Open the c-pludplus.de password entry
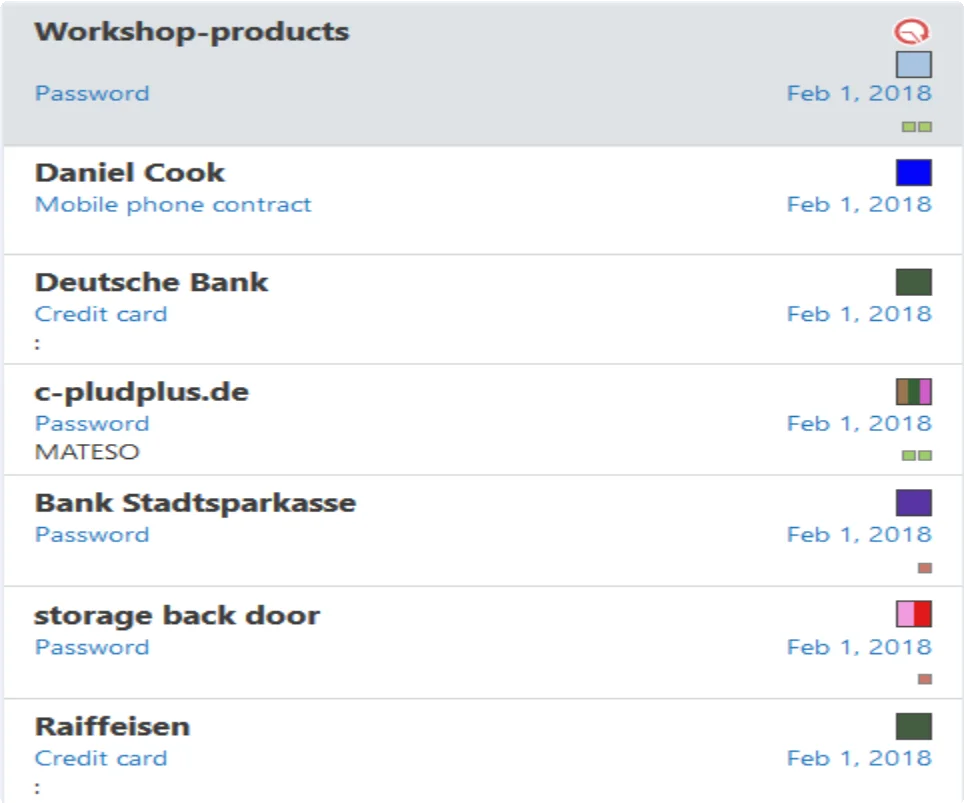Screen dimensions: 964x803 (x=482, y=420)
